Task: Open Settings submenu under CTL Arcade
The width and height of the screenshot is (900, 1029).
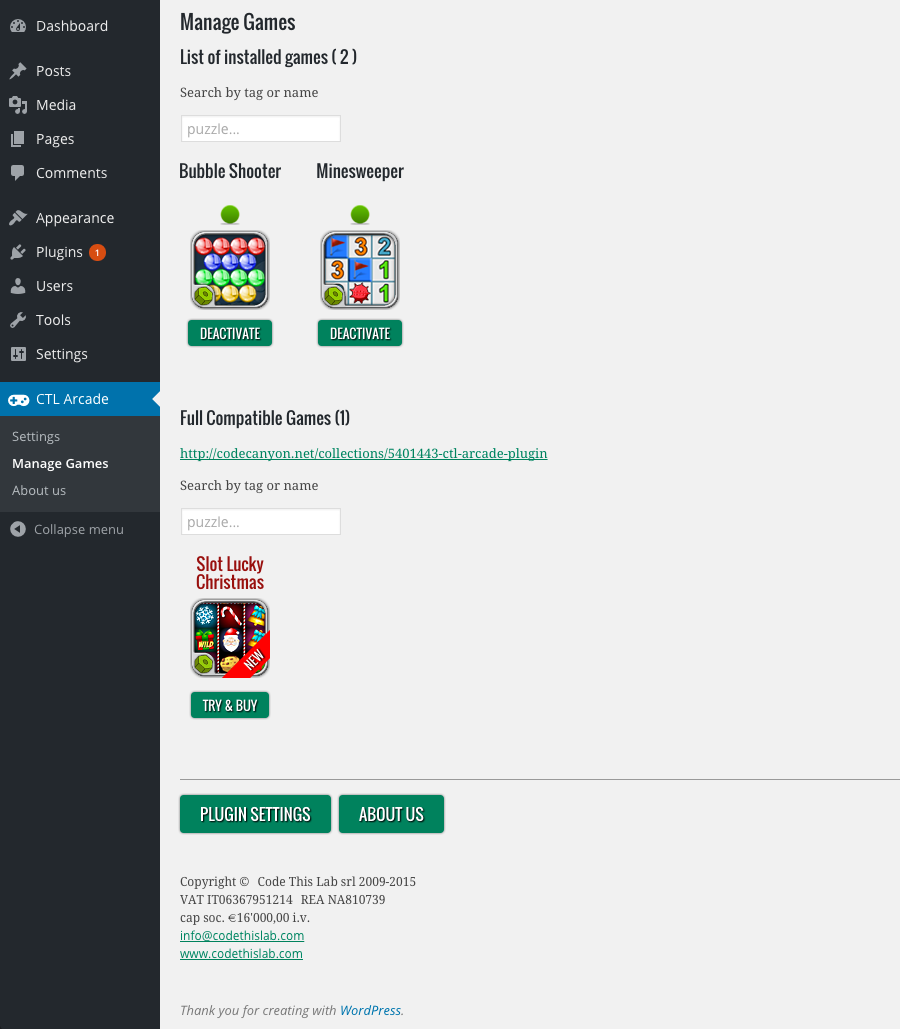Action: 36,436
